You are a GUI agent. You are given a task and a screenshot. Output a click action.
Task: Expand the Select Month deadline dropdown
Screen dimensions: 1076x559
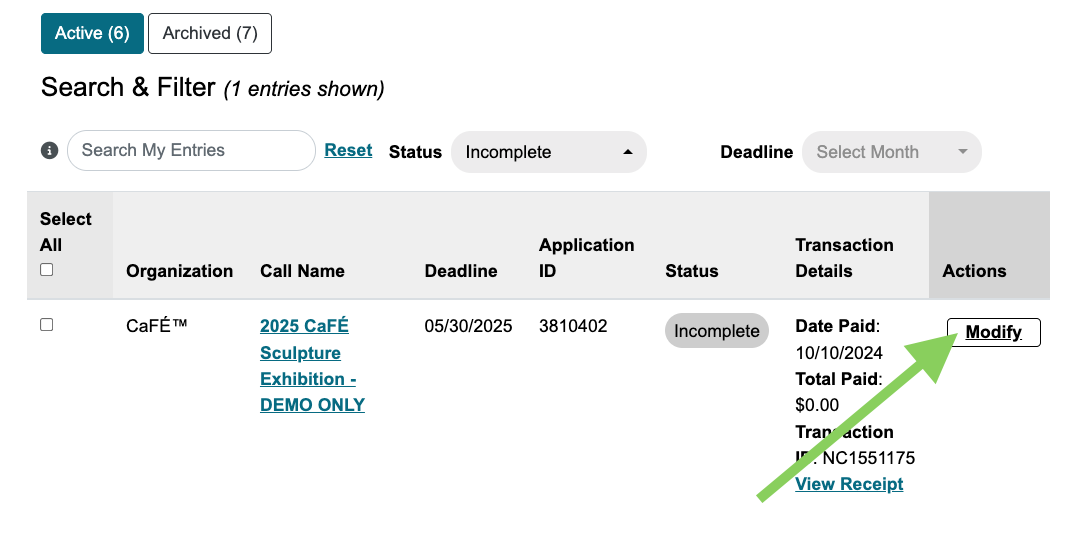coord(891,152)
